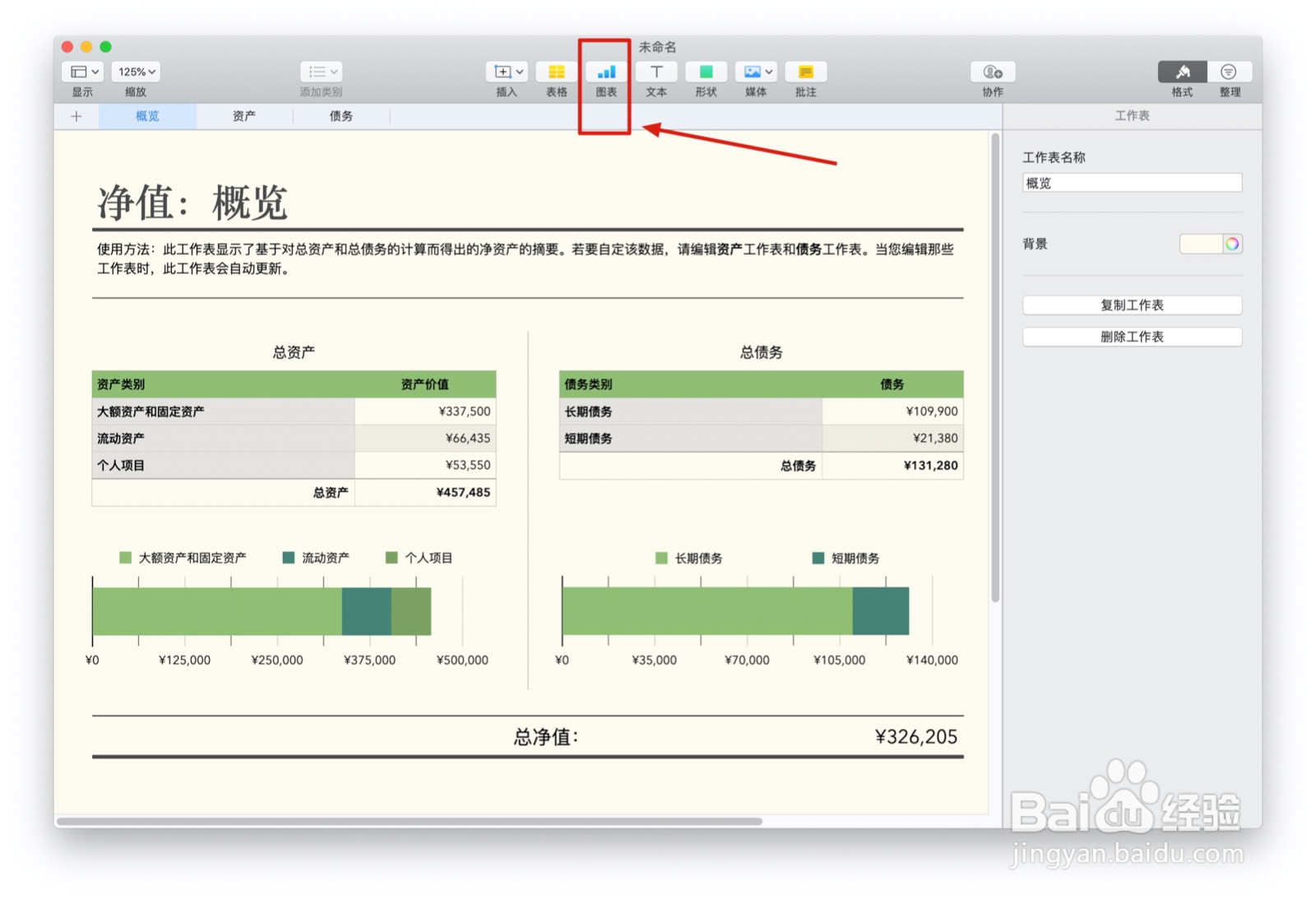Add a comment with the 批注 icon
This screenshot has height=899, width=1316.
805,72
